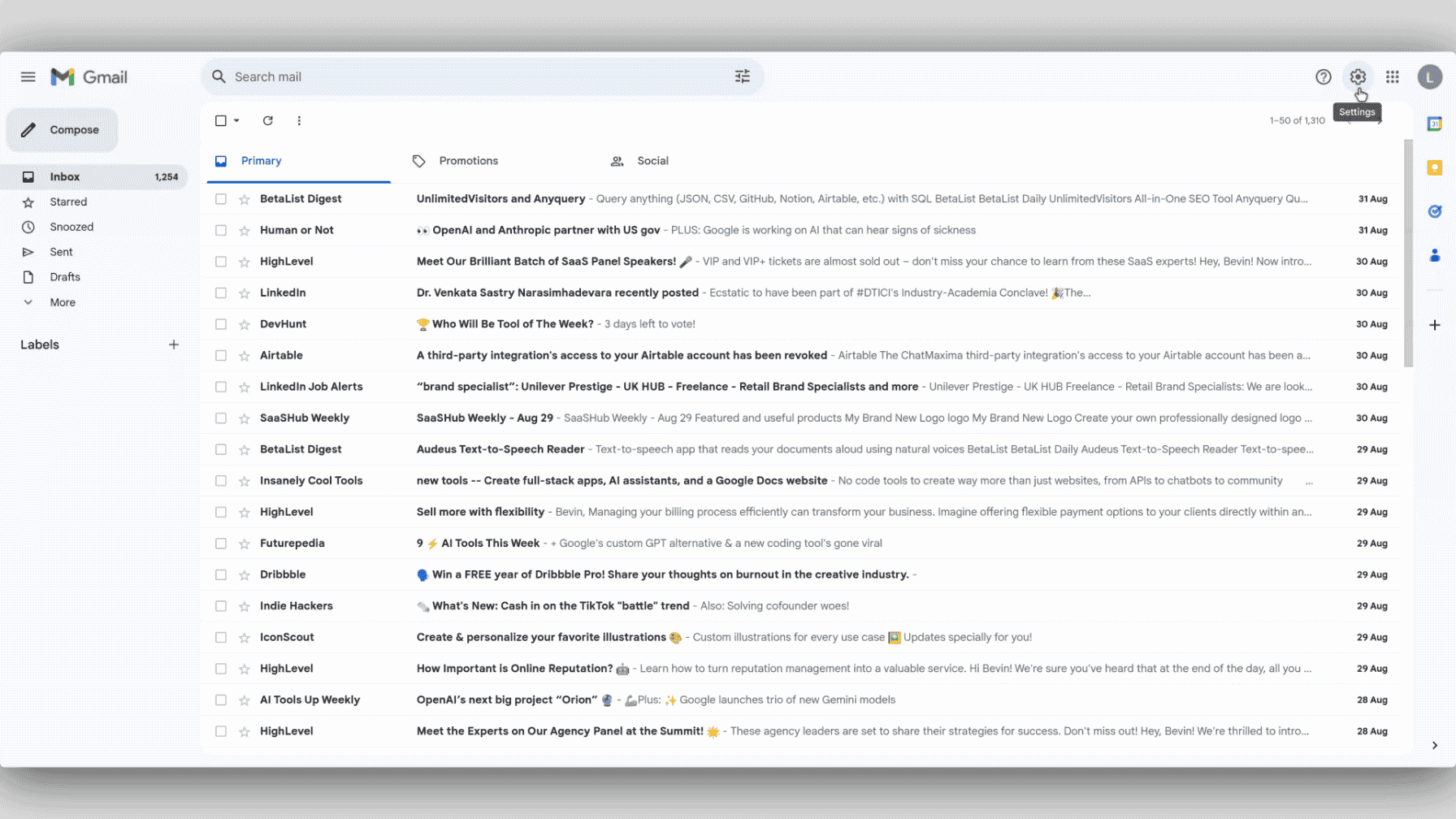Image resolution: width=1456 pixels, height=819 pixels.
Task: Open the Support help icon
Action: click(x=1324, y=77)
